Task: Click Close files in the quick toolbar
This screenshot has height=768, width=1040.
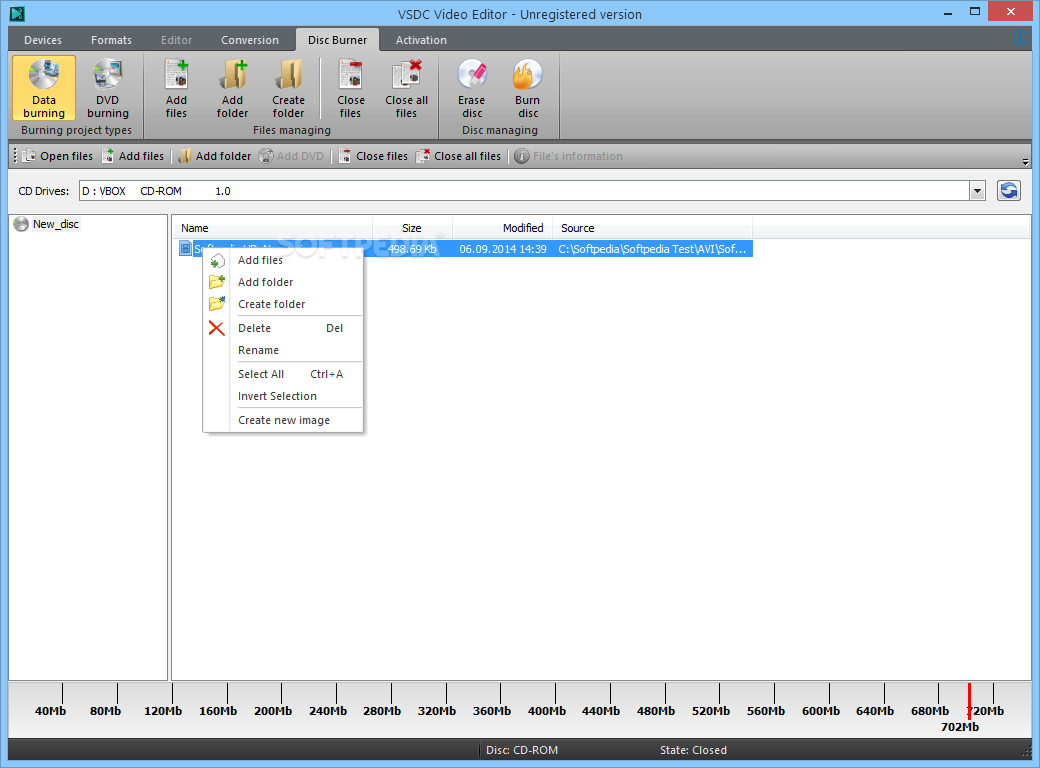Action: point(373,156)
